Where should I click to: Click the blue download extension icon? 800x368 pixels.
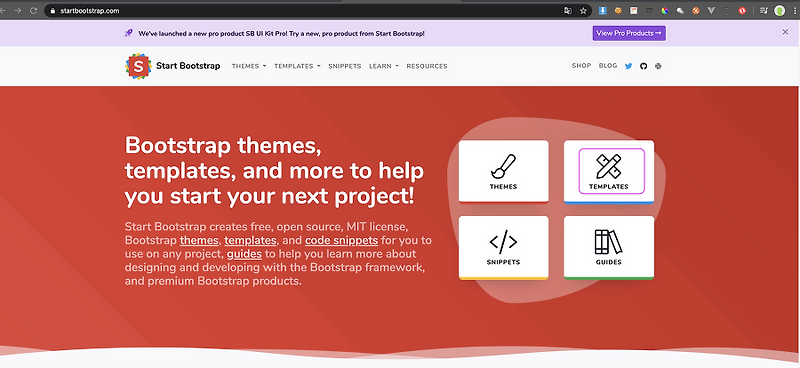[603, 10]
